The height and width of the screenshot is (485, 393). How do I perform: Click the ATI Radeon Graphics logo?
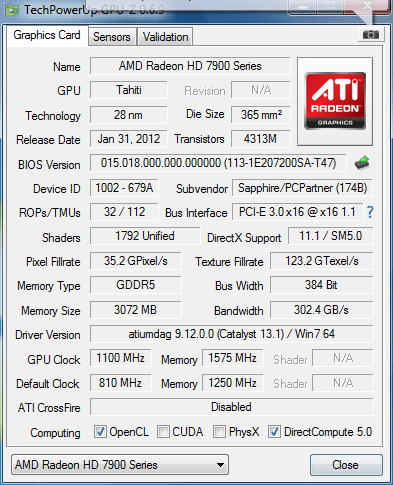coord(335,101)
